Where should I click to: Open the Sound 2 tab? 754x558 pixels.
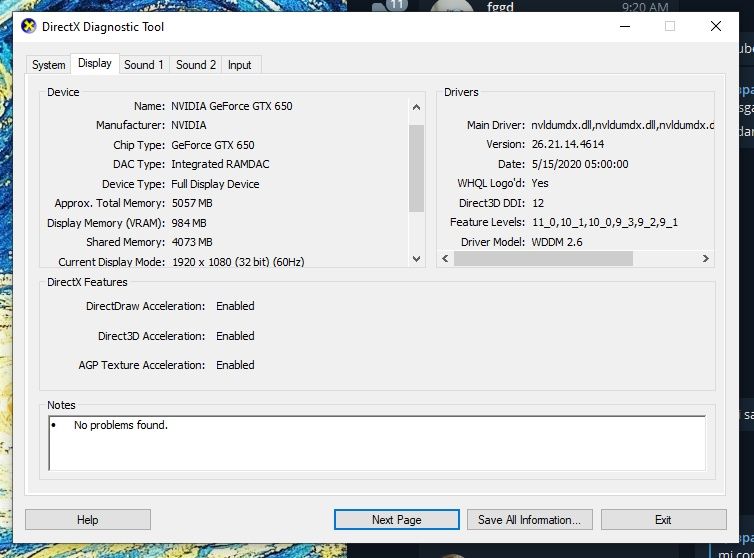[196, 64]
